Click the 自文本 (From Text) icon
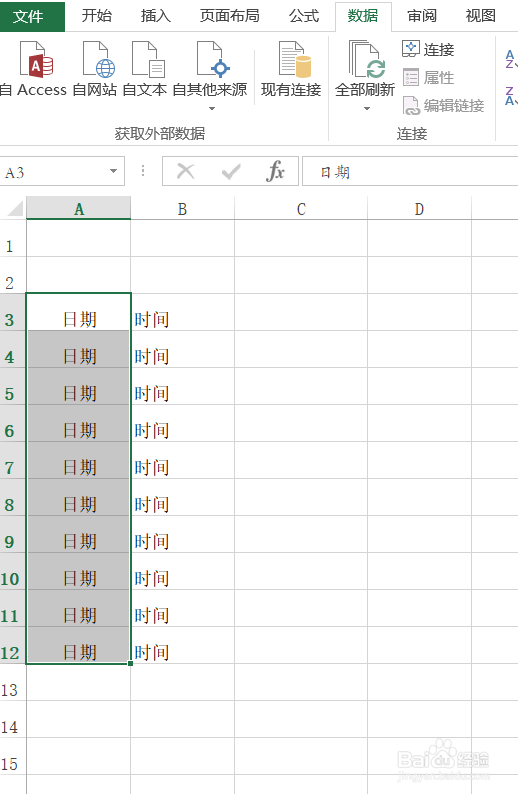This screenshot has height=794, width=518. (147, 59)
